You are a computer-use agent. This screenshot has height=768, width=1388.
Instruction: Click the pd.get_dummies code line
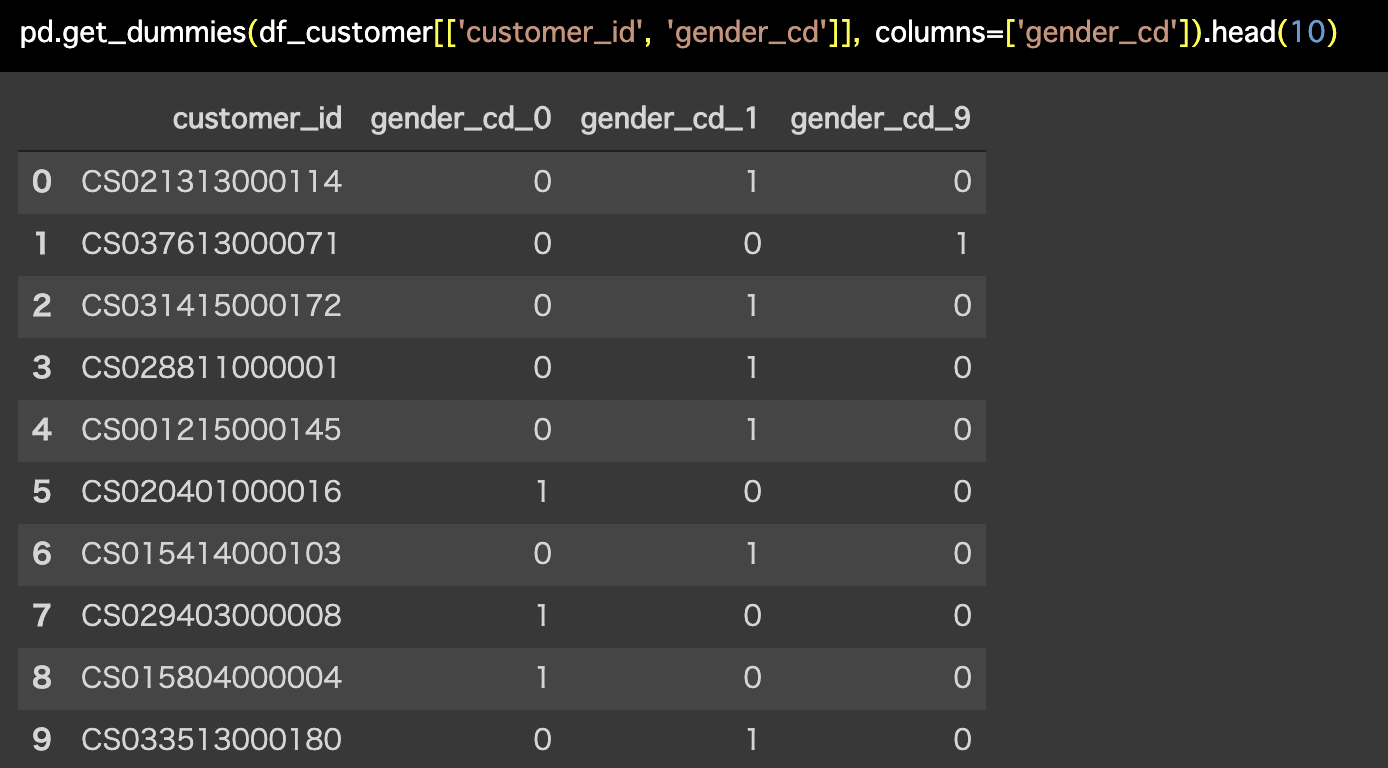(x=678, y=34)
